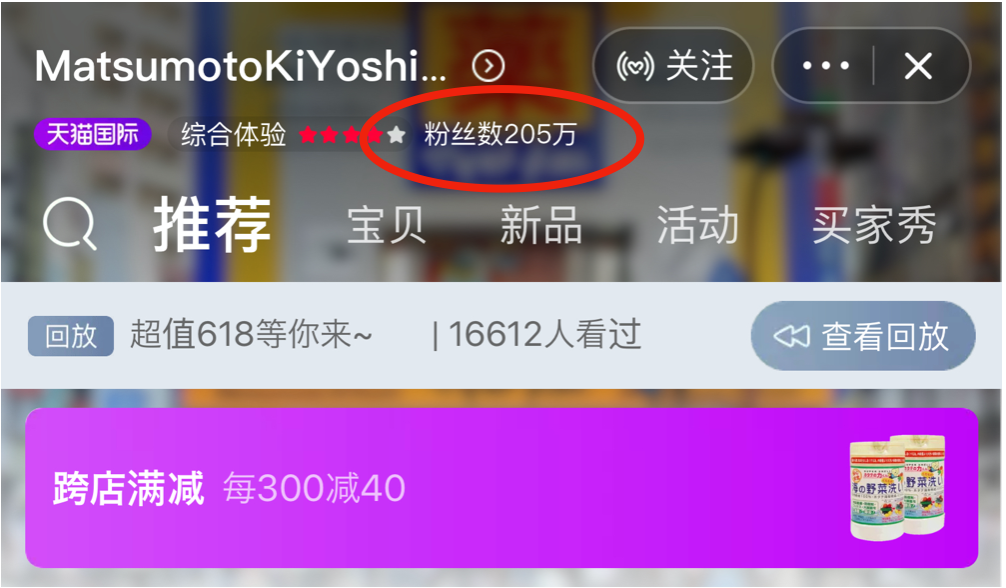Viewport: 1006px width, 588px height.
Task: Tap the 天猫国际 purple badge
Action: (x=92, y=134)
